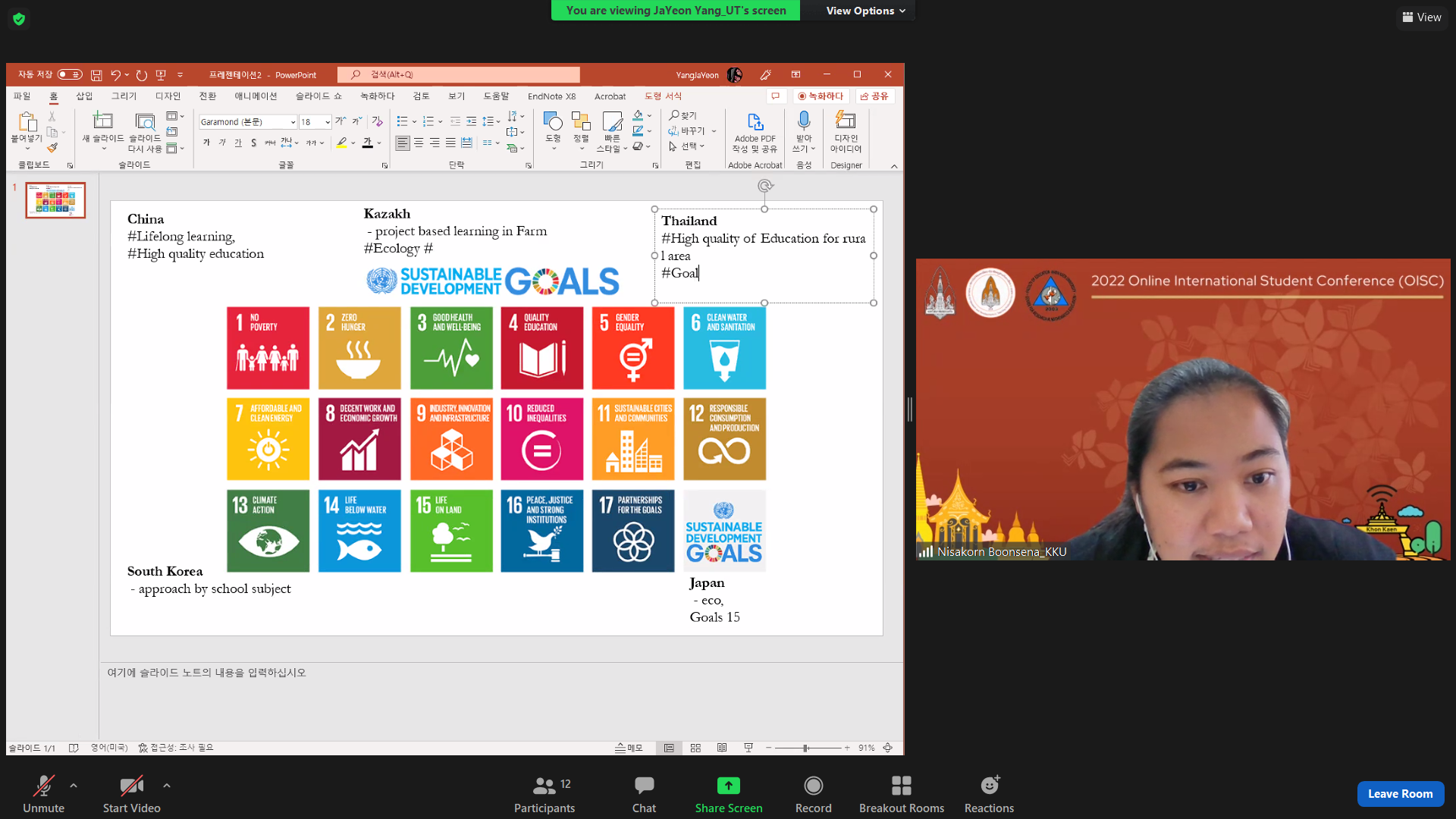Open the Garamond font name dropdown
This screenshot has height=819, width=1456.
click(293, 122)
